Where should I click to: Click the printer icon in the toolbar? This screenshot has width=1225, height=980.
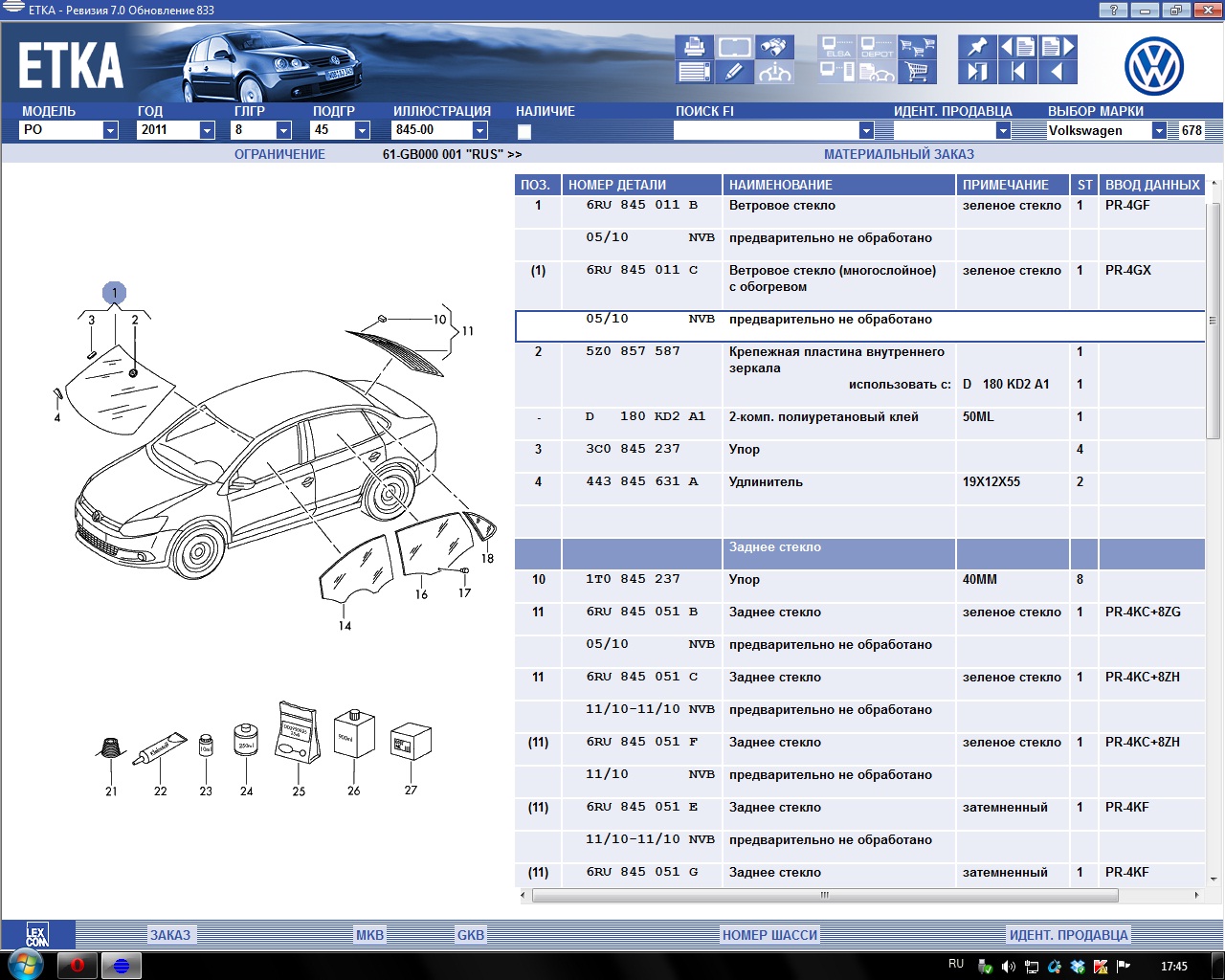694,46
